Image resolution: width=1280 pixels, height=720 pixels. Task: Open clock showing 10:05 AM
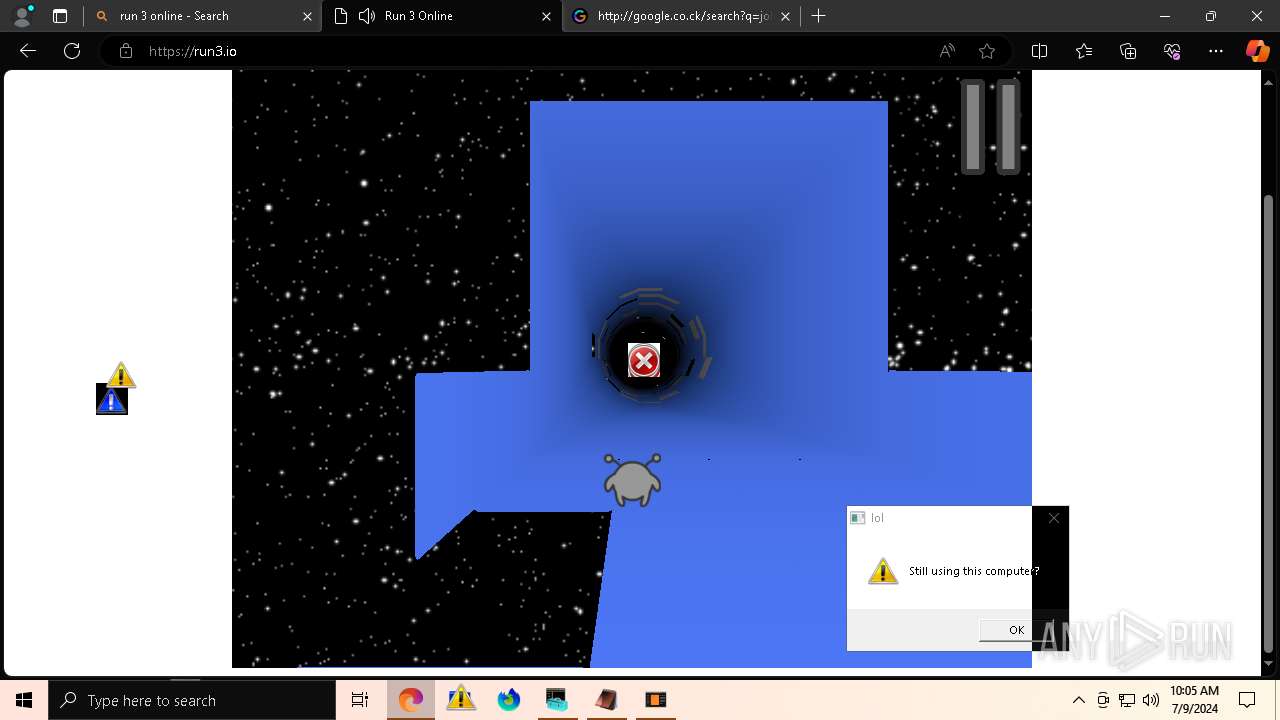pos(1194,700)
